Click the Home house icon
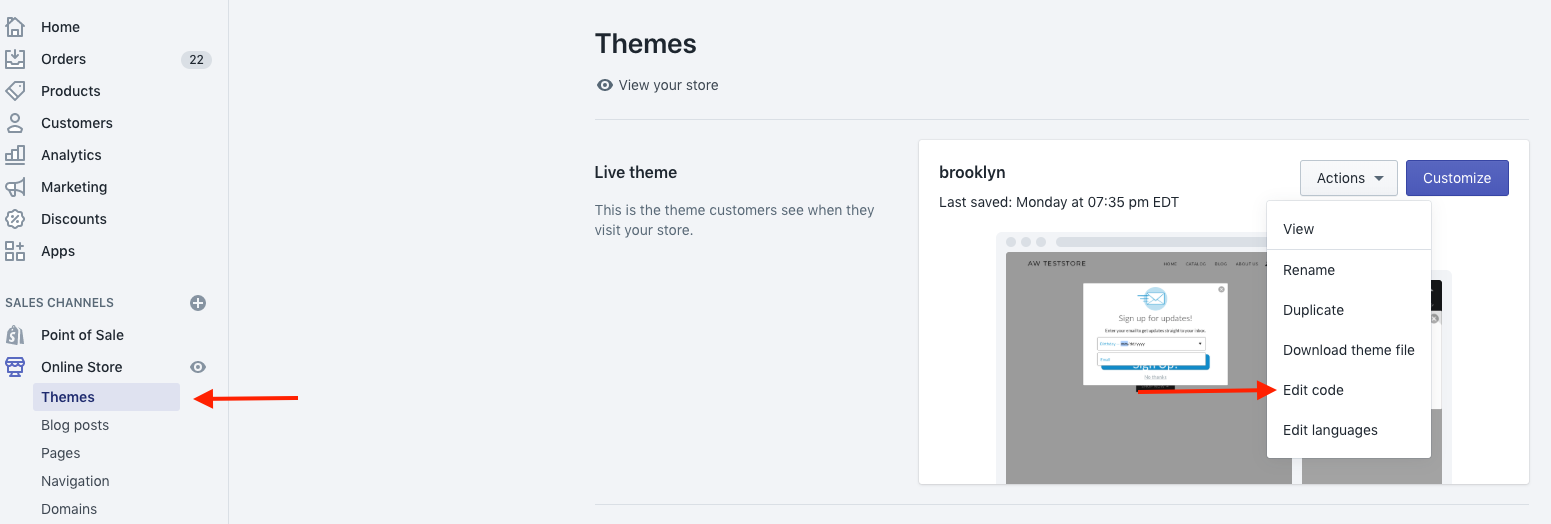1551x524 pixels. (15, 27)
